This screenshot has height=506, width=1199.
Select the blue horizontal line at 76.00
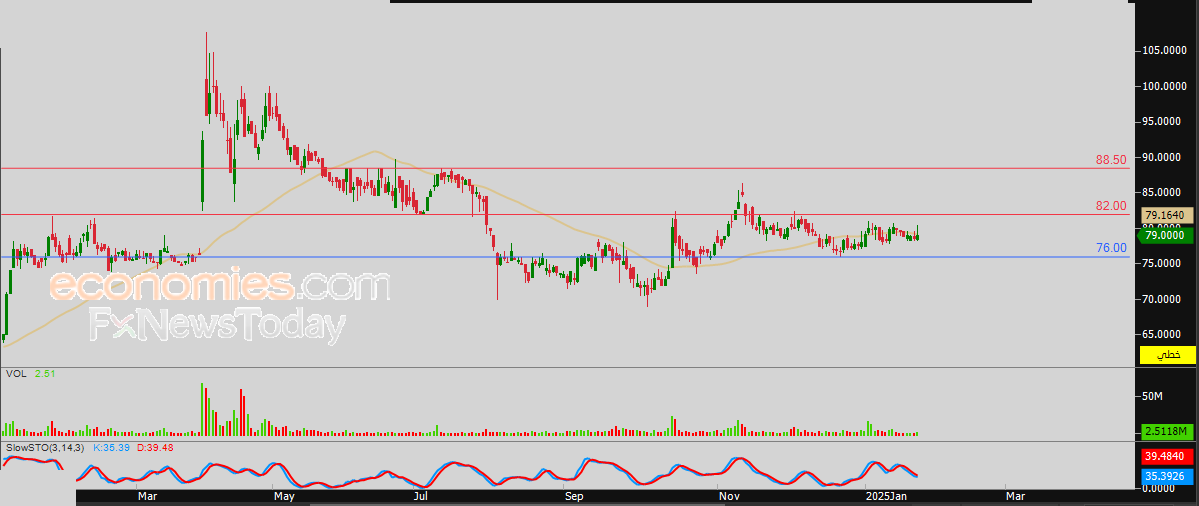[x=566, y=257]
